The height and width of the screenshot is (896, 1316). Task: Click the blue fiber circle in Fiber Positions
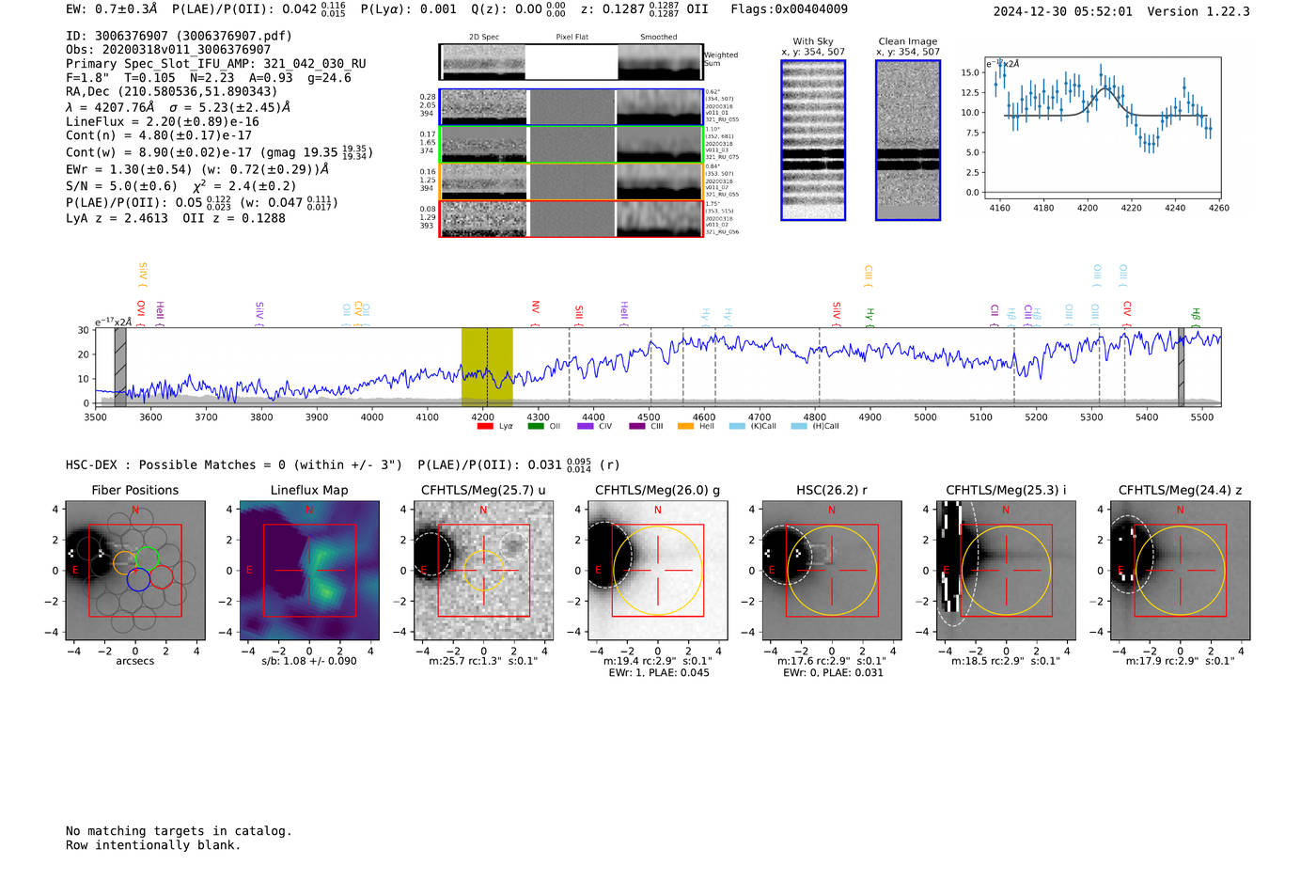(x=138, y=580)
